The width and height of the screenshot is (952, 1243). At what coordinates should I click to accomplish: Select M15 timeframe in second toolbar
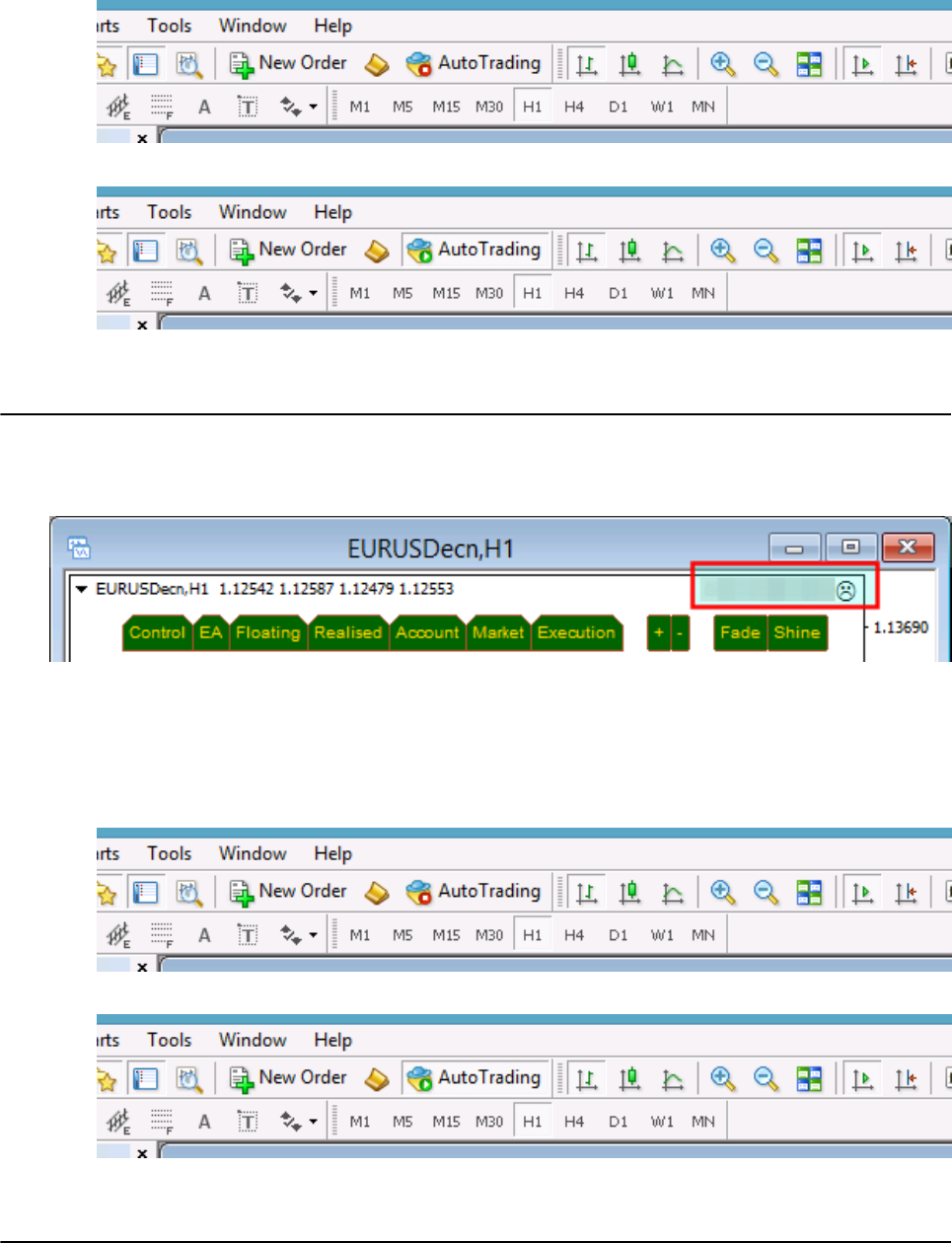446,293
